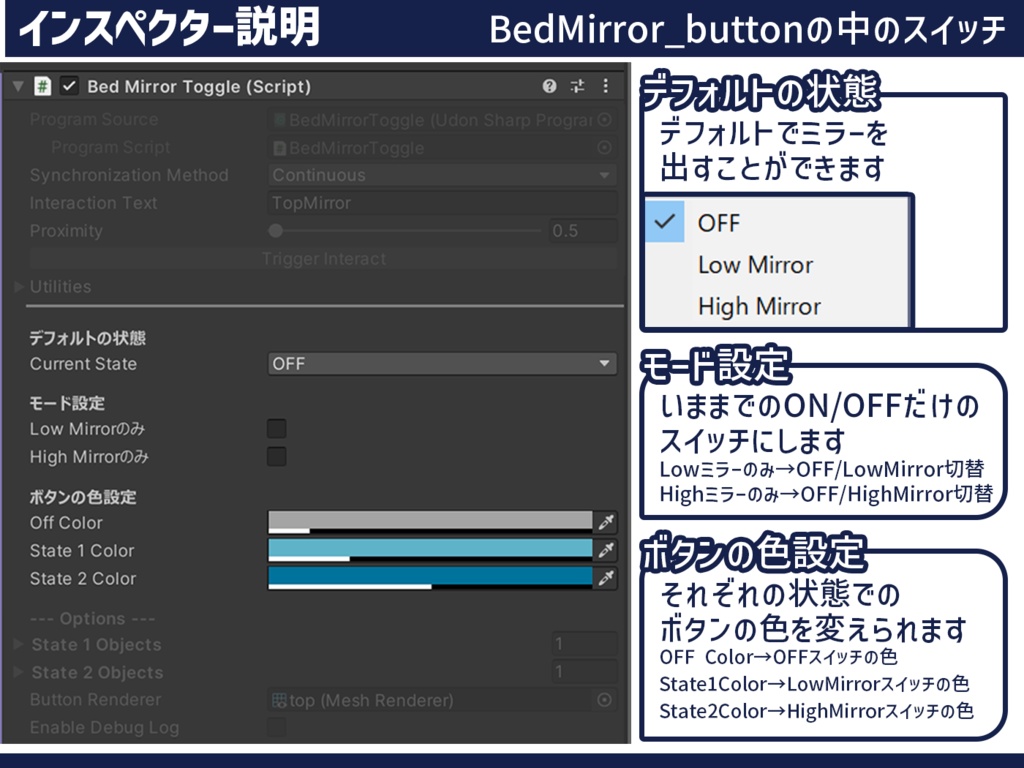
Task: Click the eyedropper next to Off Color
Action: [608, 522]
